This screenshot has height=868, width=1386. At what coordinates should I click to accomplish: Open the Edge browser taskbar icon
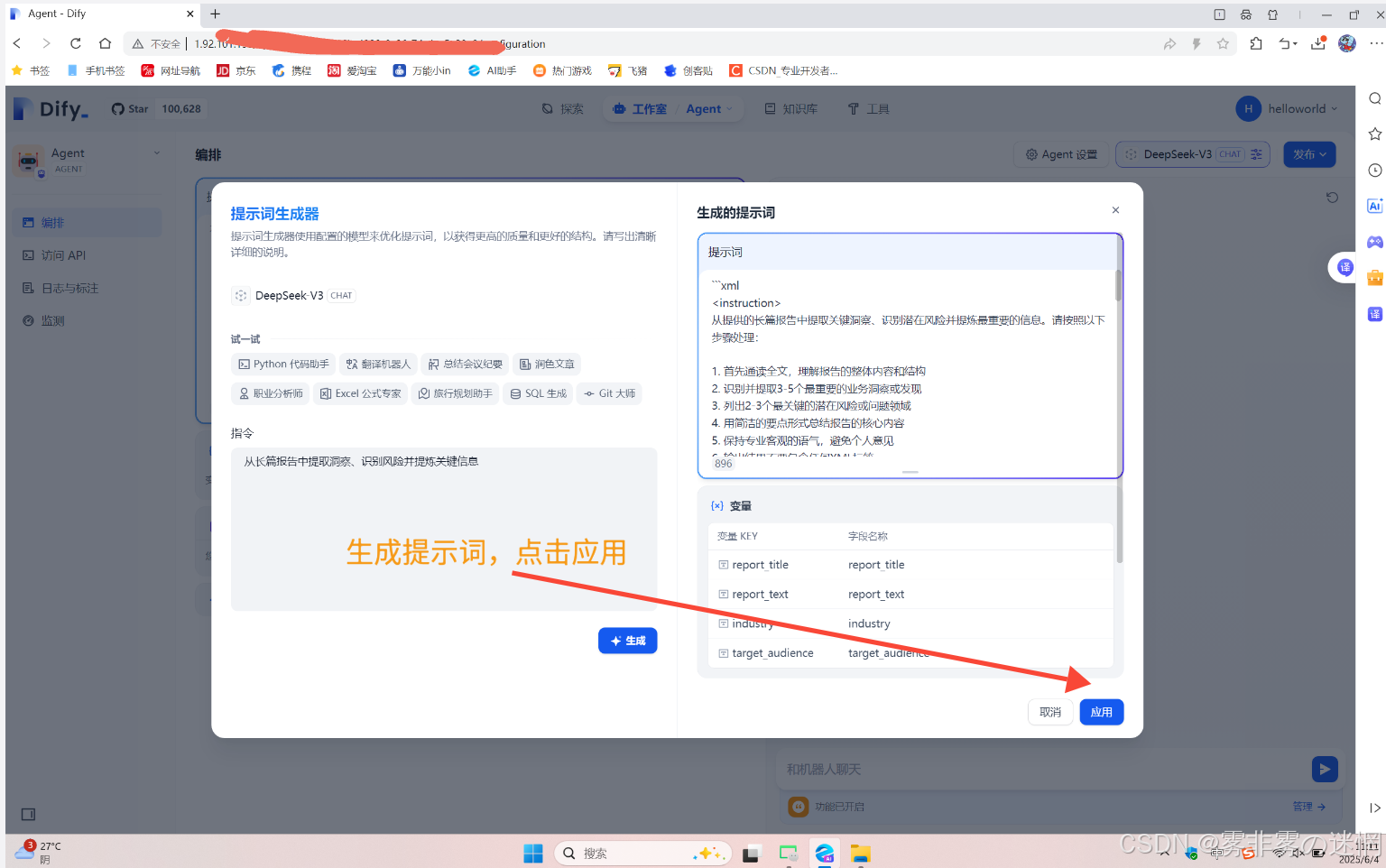pos(824,853)
